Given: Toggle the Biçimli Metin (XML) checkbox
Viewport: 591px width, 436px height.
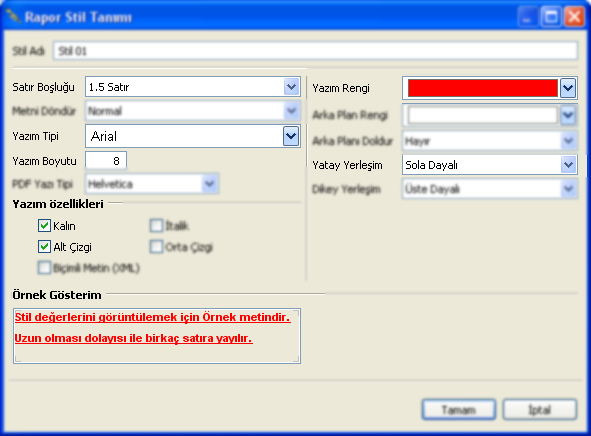Looking at the screenshot, I should click(44, 268).
